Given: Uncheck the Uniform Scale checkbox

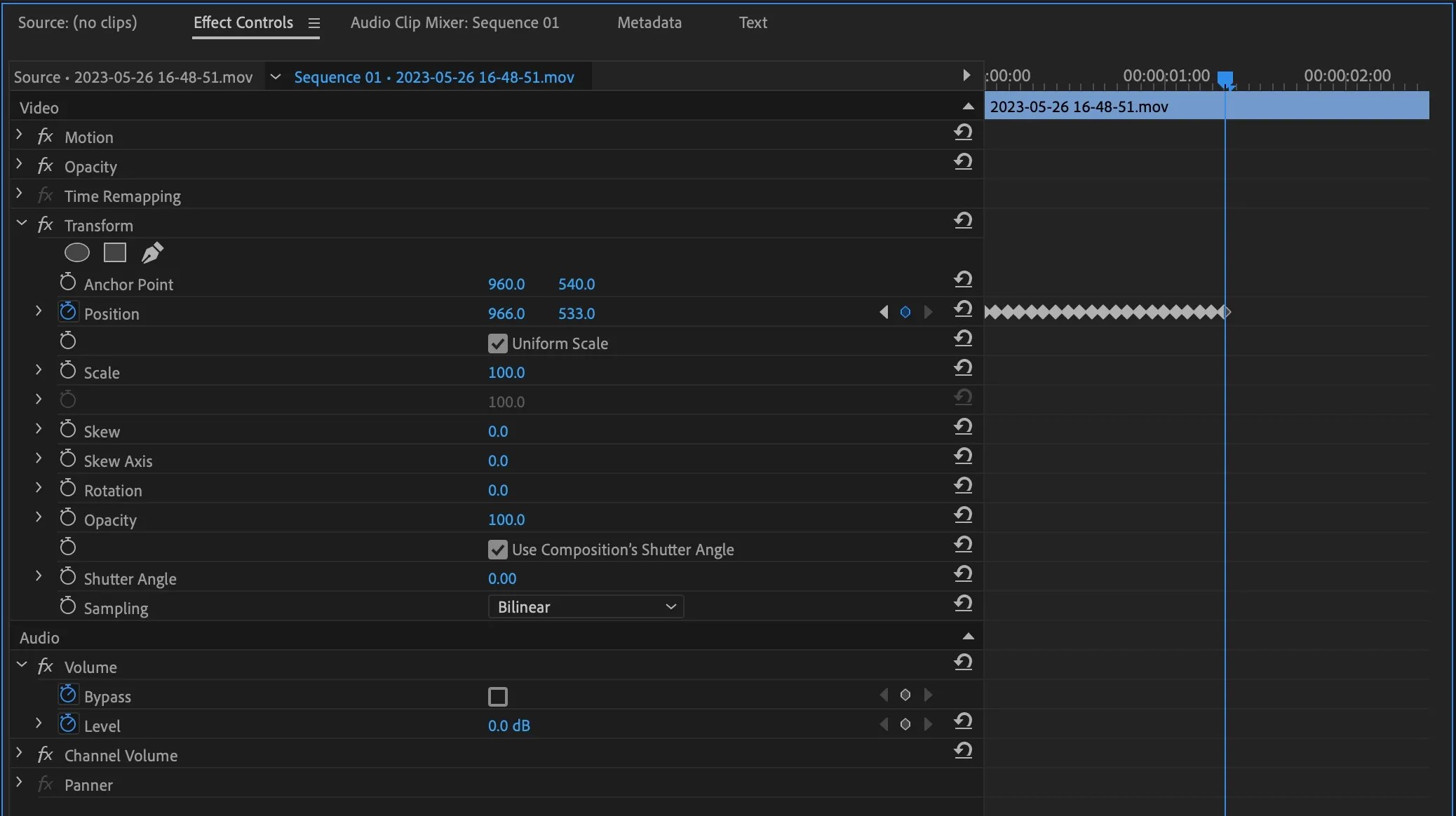Looking at the screenshot, I should (x=497, y=343).
